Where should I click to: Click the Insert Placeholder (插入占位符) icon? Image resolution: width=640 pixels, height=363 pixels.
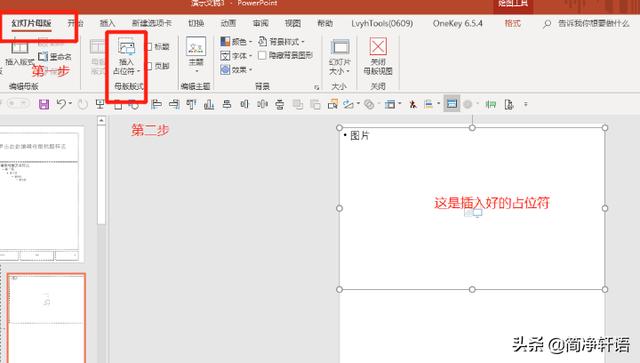click(x=127, y=47)
